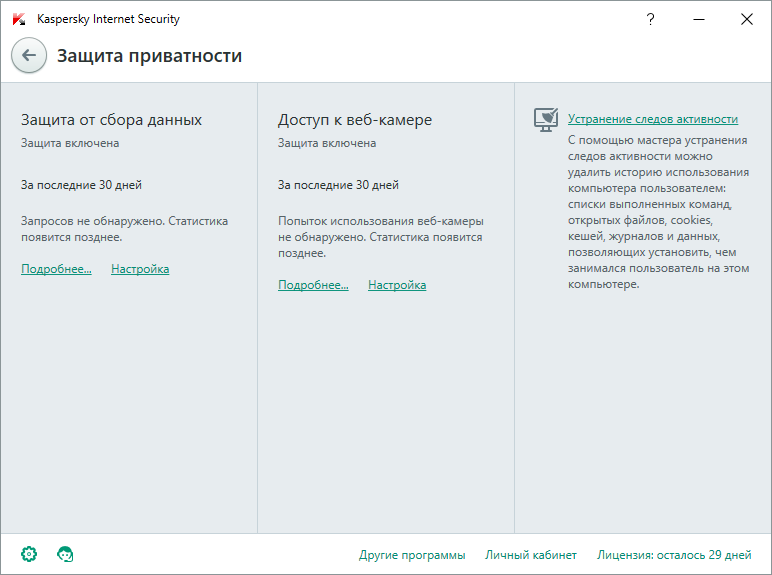
Task: Click the Запросов не обнаружено statistics text
Action: pos(125,229)
